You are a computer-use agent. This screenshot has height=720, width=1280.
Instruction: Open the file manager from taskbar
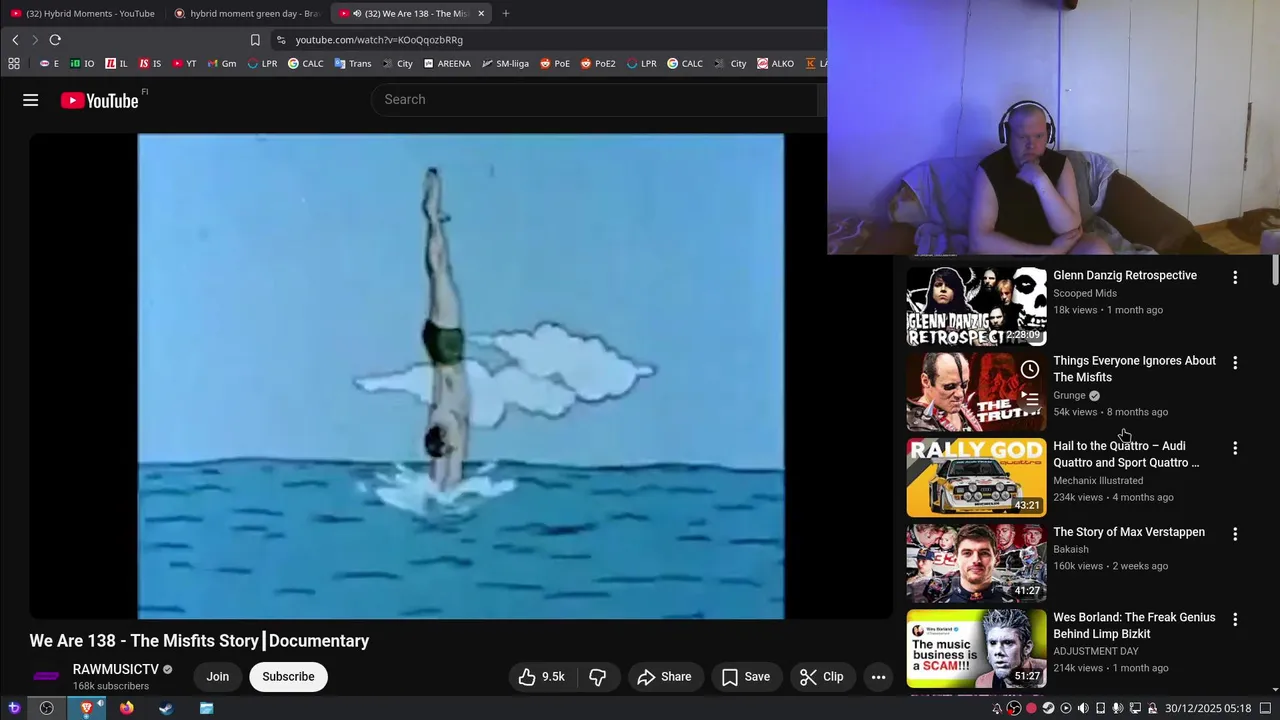206,708
